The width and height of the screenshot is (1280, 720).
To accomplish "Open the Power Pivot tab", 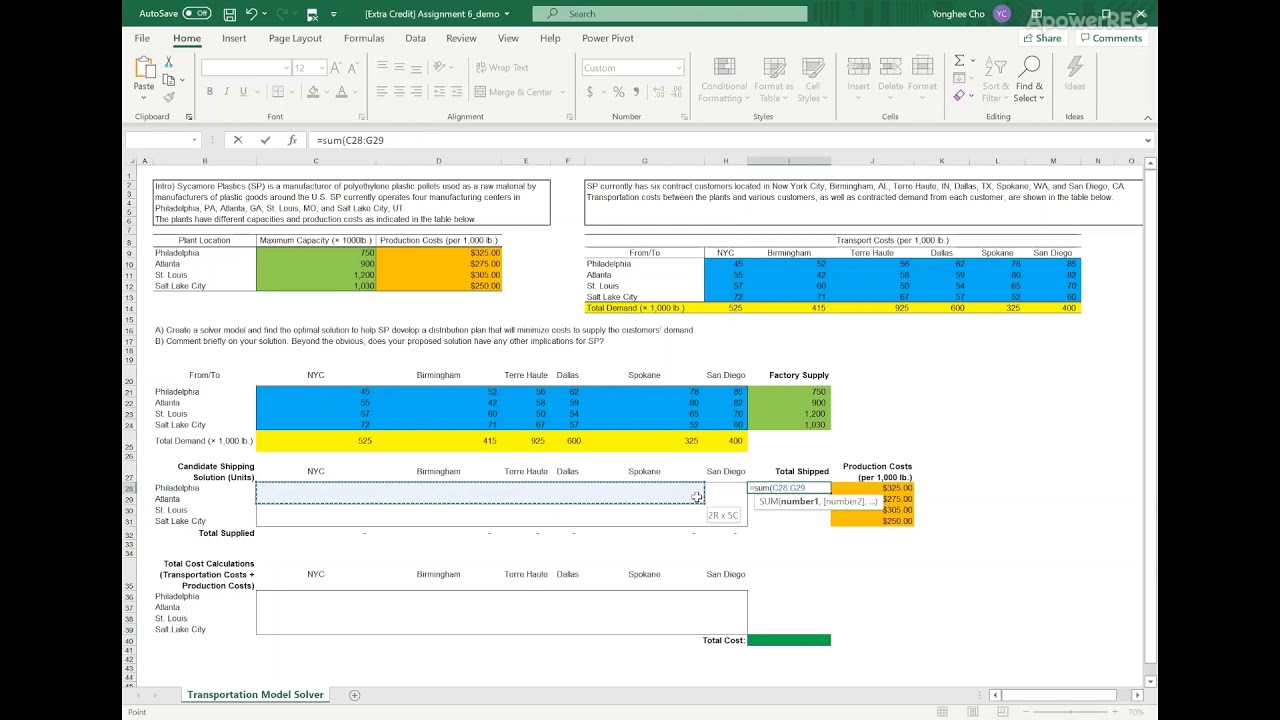I will [x=608, y=38].
